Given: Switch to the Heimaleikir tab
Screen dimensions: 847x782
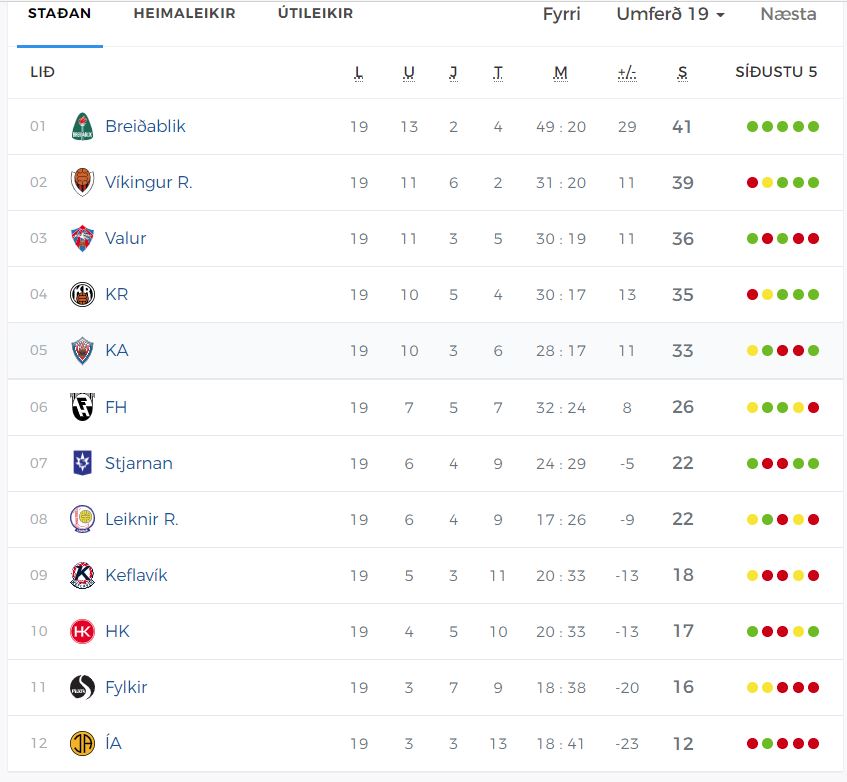Looking at the screenshot, I should click(184, 14).
